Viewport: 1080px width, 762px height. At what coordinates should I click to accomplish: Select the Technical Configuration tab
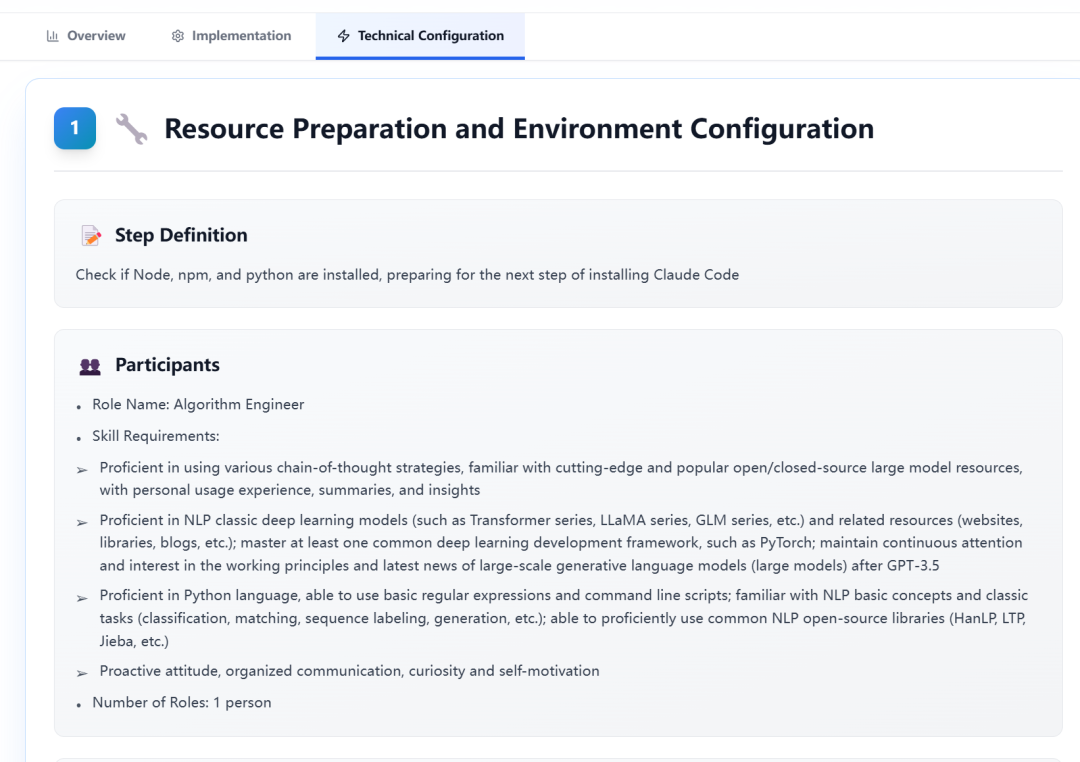tap(420, 36)
